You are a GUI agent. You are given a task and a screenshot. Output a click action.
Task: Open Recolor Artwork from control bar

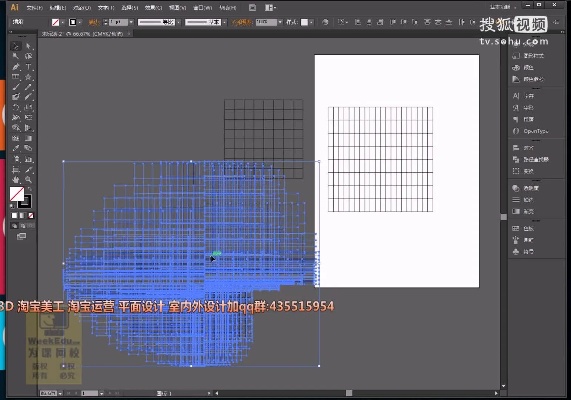point(325,22)
